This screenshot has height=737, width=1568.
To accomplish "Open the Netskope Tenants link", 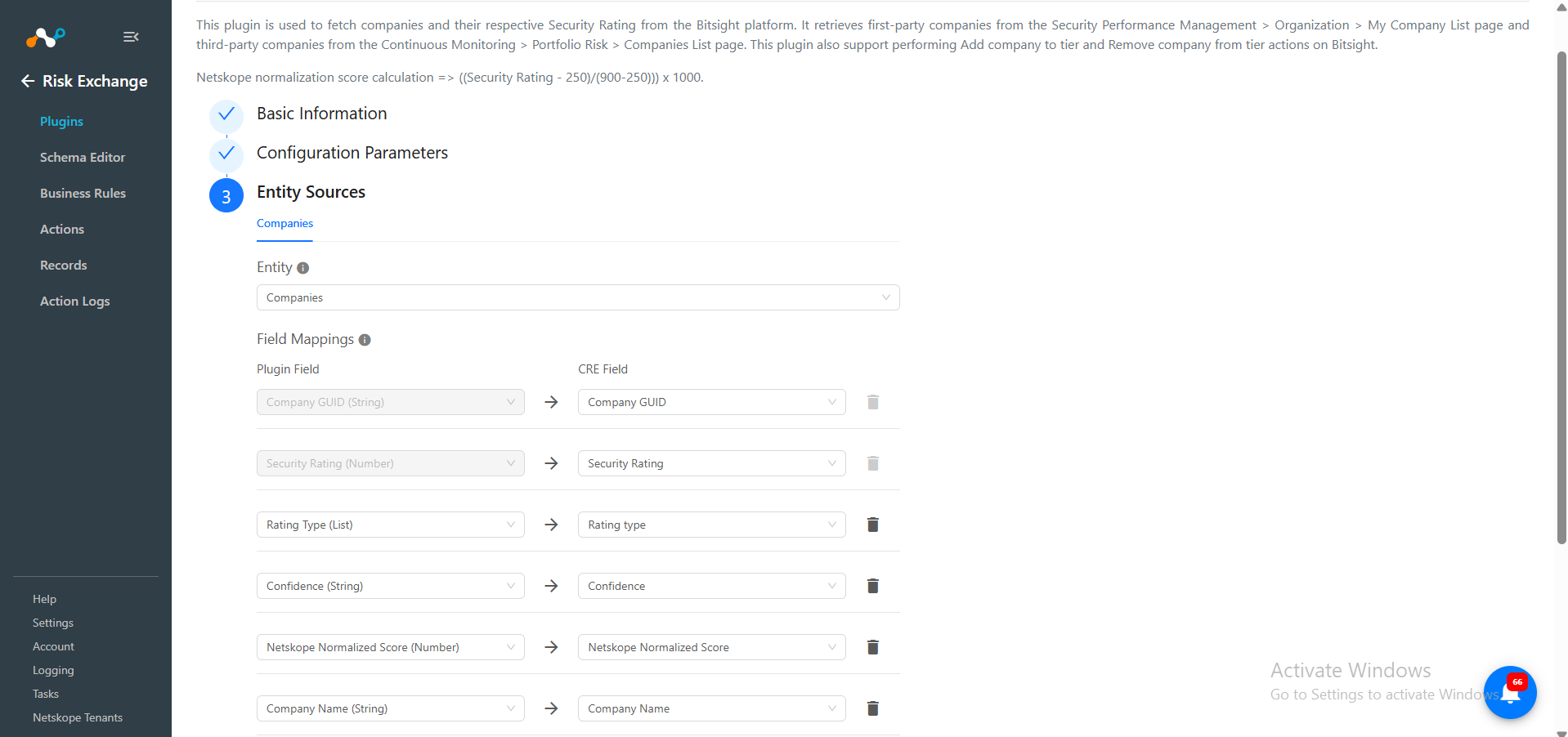I will click(78, 717).
